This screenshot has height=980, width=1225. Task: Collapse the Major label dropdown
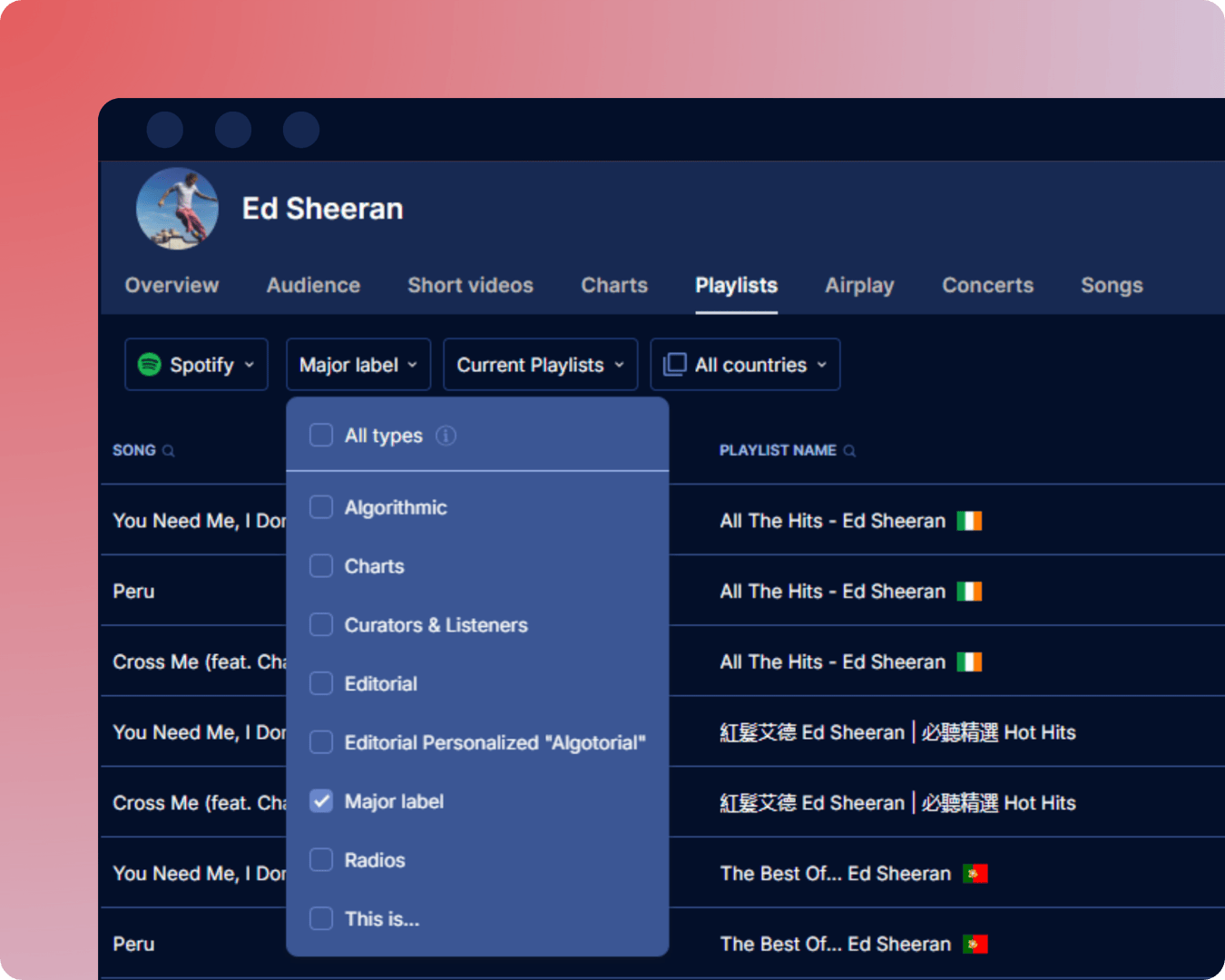(x=358, y=365)
